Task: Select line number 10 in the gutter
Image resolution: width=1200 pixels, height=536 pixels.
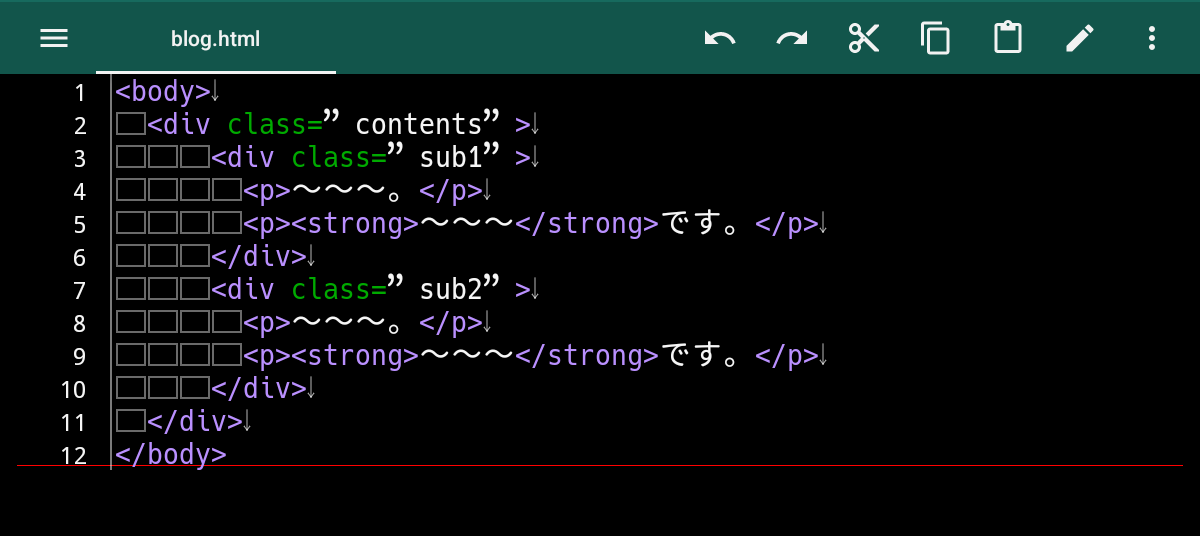Action: 74,389
